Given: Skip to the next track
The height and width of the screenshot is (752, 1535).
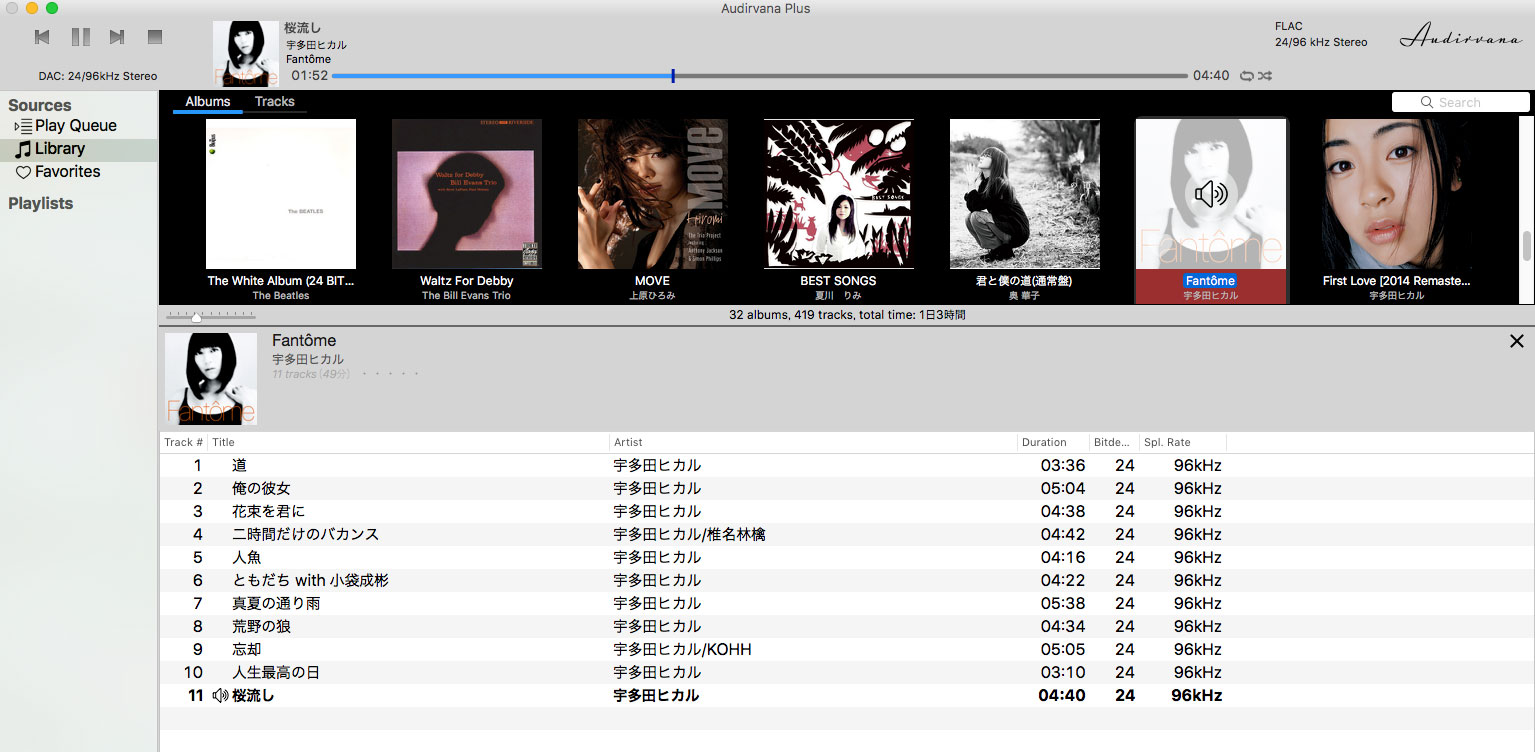Looking at the screenshot, I should pyautogui.click(x=117, y=37).
